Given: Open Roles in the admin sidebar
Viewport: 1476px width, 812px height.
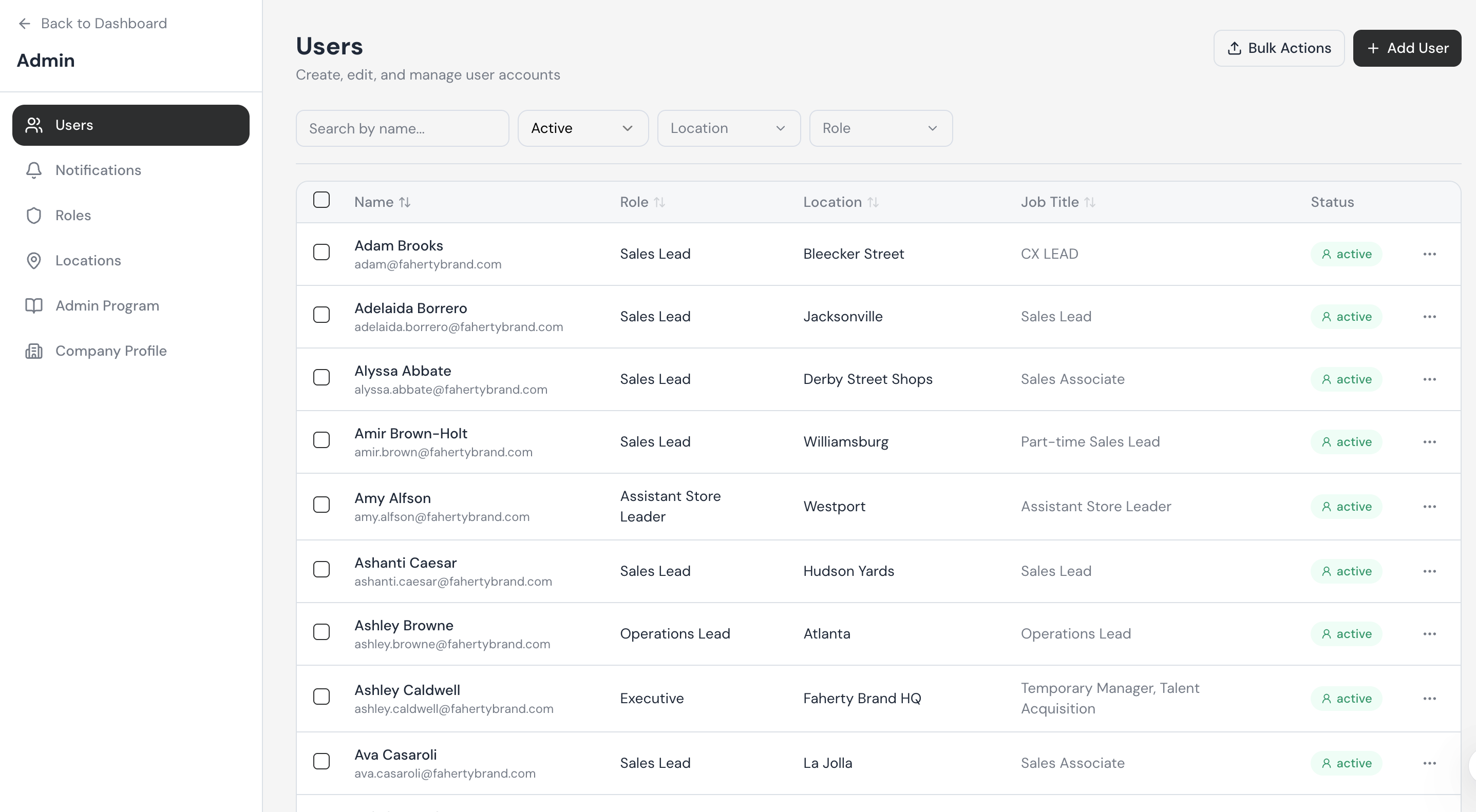Looking at the screenshot, I should click(x=130, y=215).
